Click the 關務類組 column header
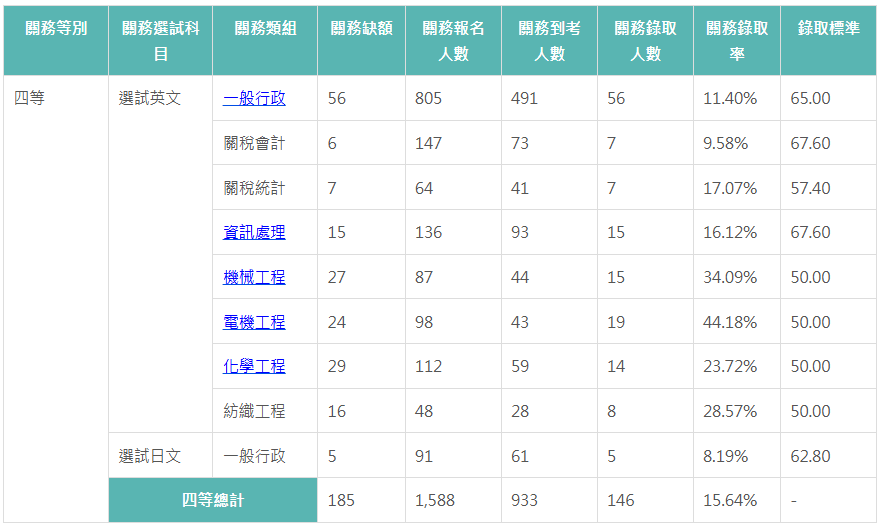Screen dimensions: 883x527 tap(265, 41)
